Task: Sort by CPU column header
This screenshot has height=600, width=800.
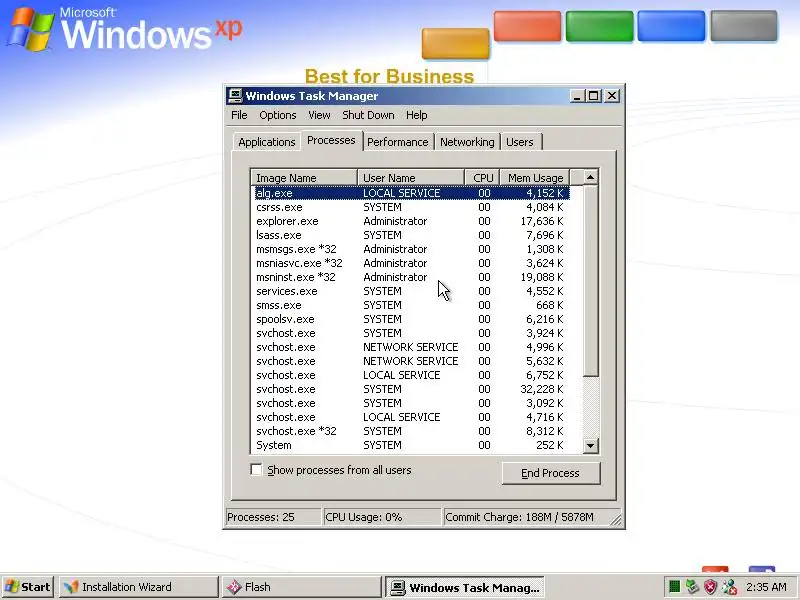Action: (x=482, y=178)
